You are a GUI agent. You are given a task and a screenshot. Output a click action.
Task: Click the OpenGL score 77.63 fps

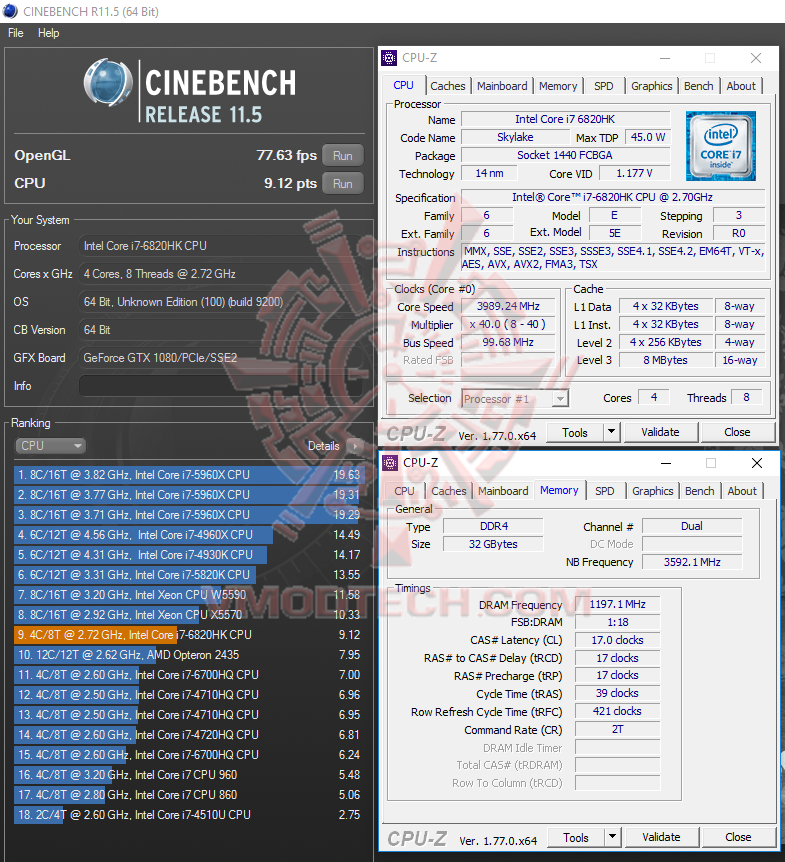point(286,156)
